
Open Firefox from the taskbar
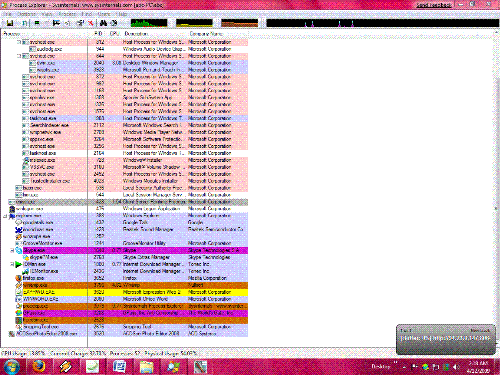[x=39, y=367]
